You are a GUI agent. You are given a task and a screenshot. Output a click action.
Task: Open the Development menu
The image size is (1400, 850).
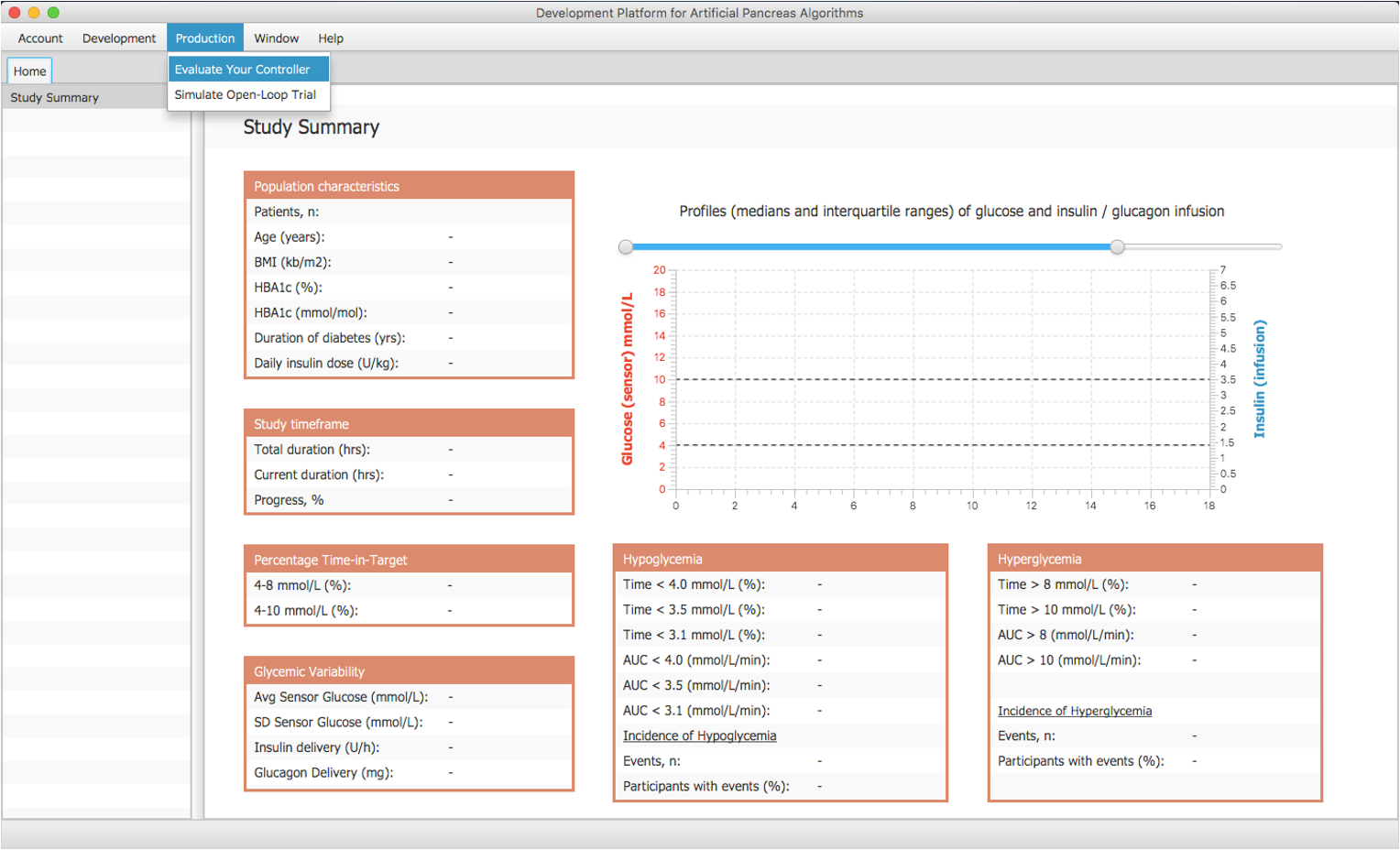coord(119,38)
